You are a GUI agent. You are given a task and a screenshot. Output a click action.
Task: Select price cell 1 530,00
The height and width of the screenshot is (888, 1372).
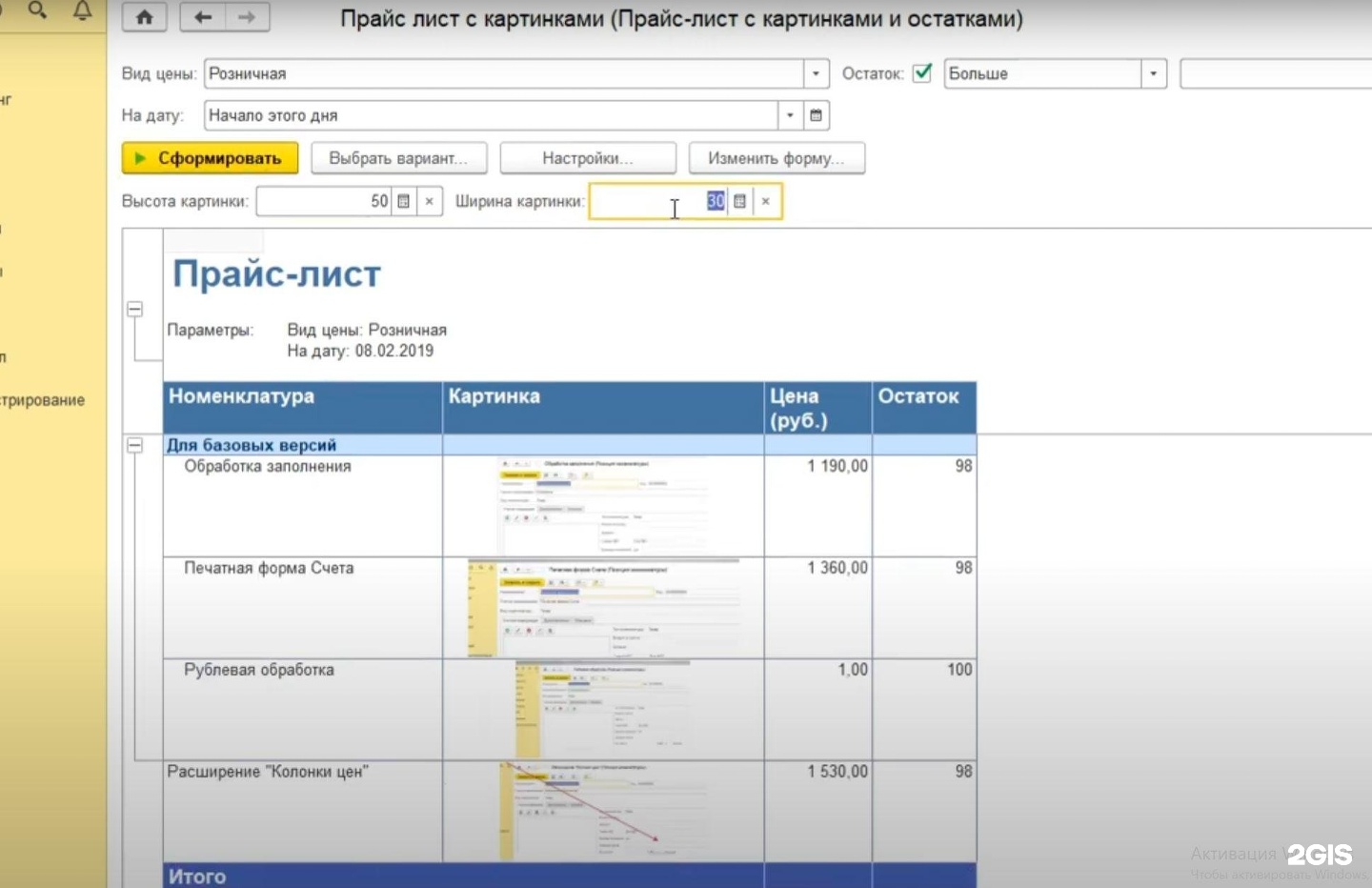818,812
